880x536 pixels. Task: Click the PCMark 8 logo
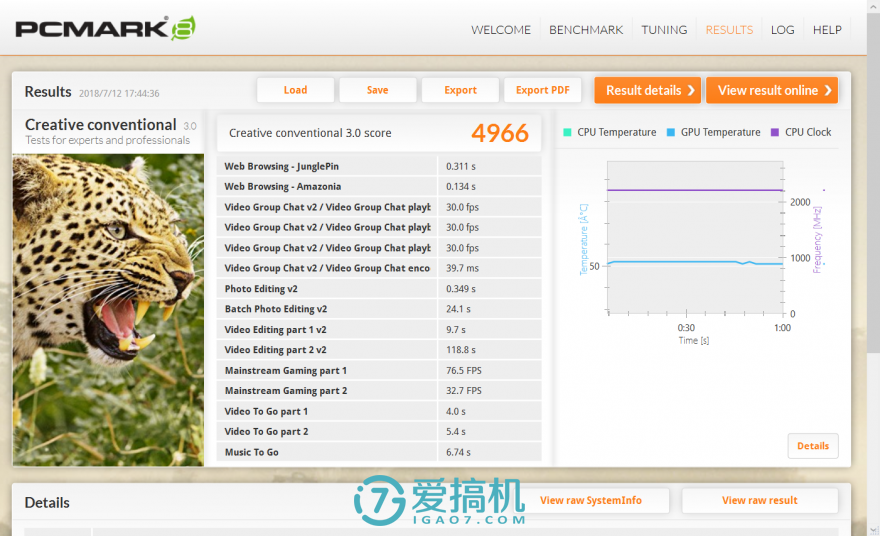point(105,28)
